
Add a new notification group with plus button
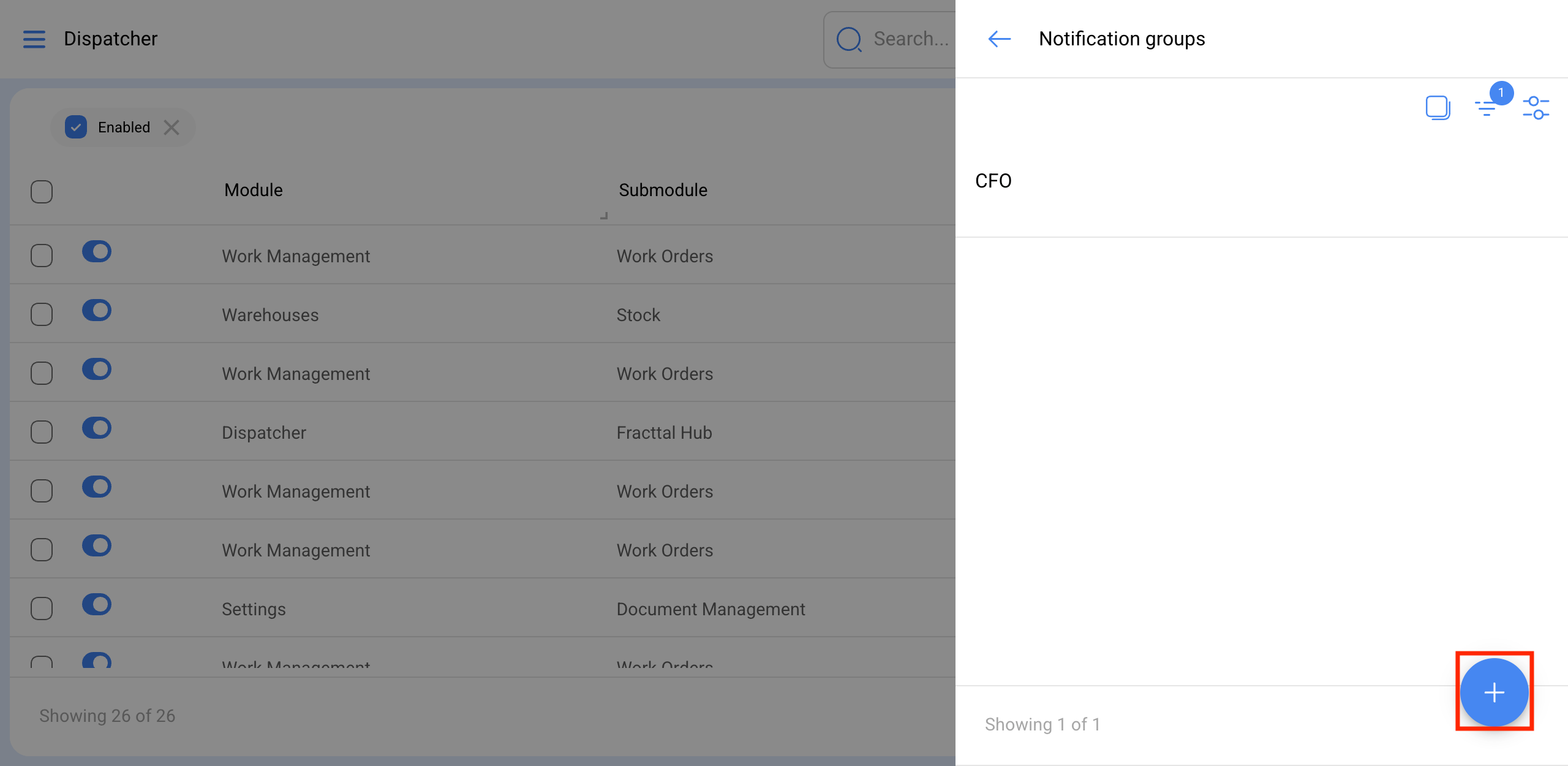1494,692
